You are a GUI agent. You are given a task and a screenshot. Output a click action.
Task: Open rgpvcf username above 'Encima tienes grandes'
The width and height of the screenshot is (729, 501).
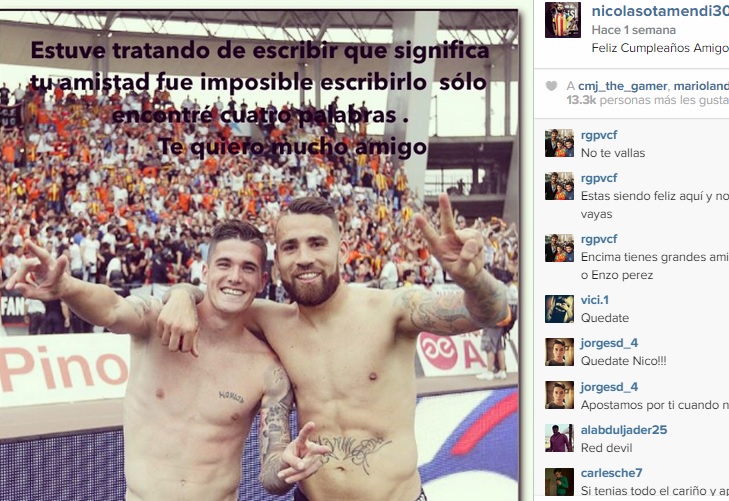(x=599, y=239)
